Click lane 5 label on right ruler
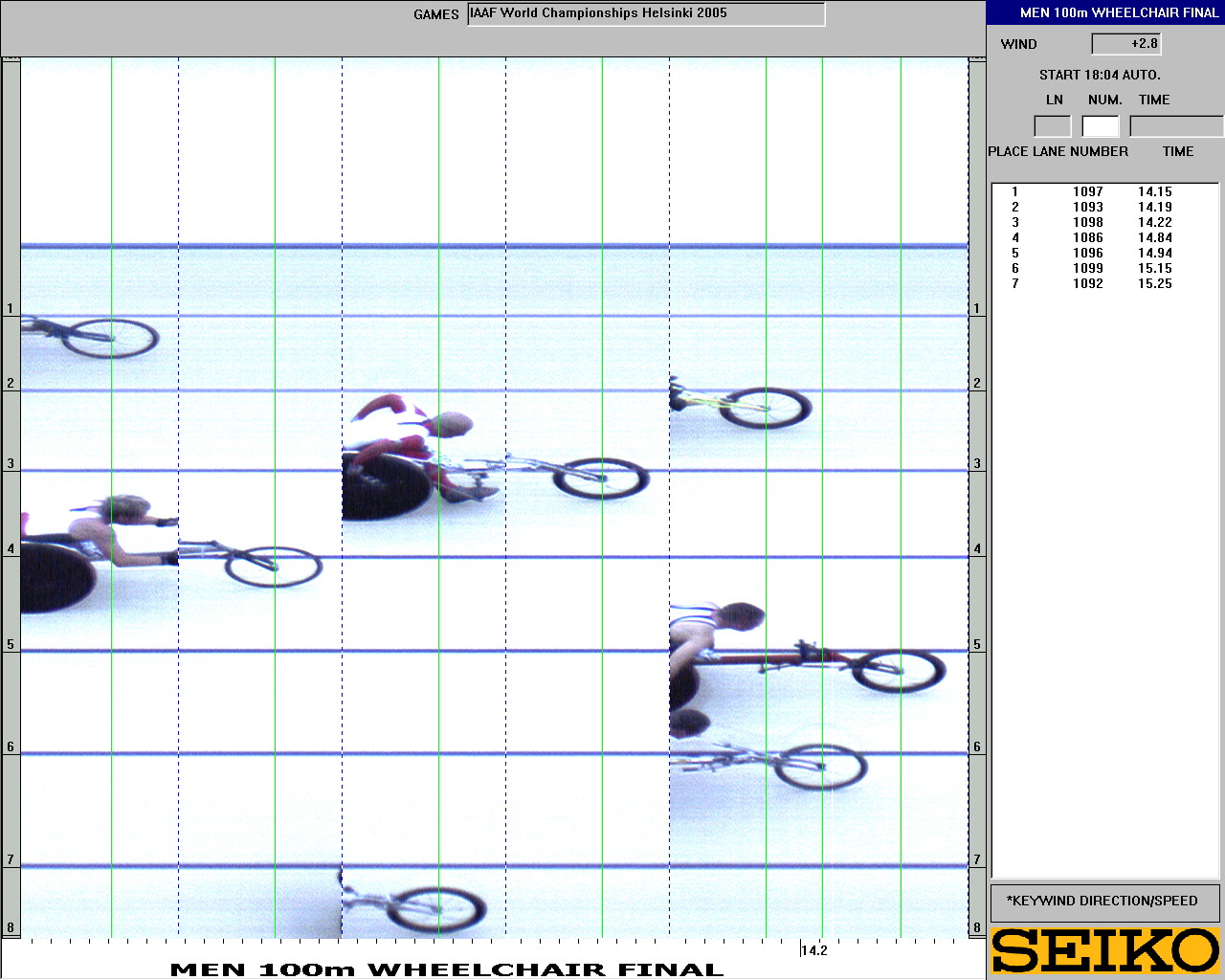The image size is (1225, 980). coord(977,645)
